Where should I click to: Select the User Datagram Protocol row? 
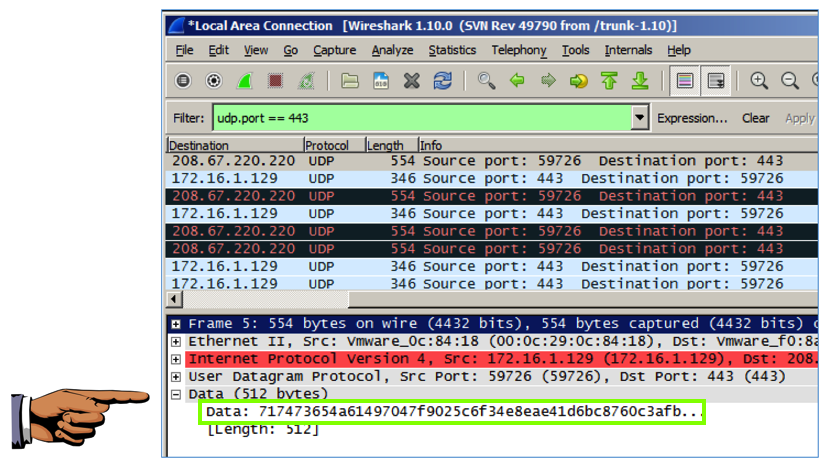pos(502,376)
